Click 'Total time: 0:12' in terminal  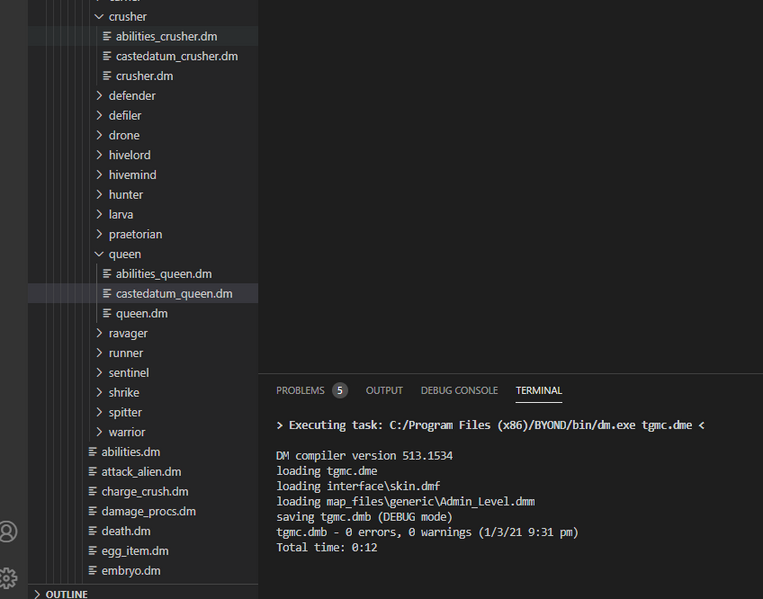tap(327, 547)
